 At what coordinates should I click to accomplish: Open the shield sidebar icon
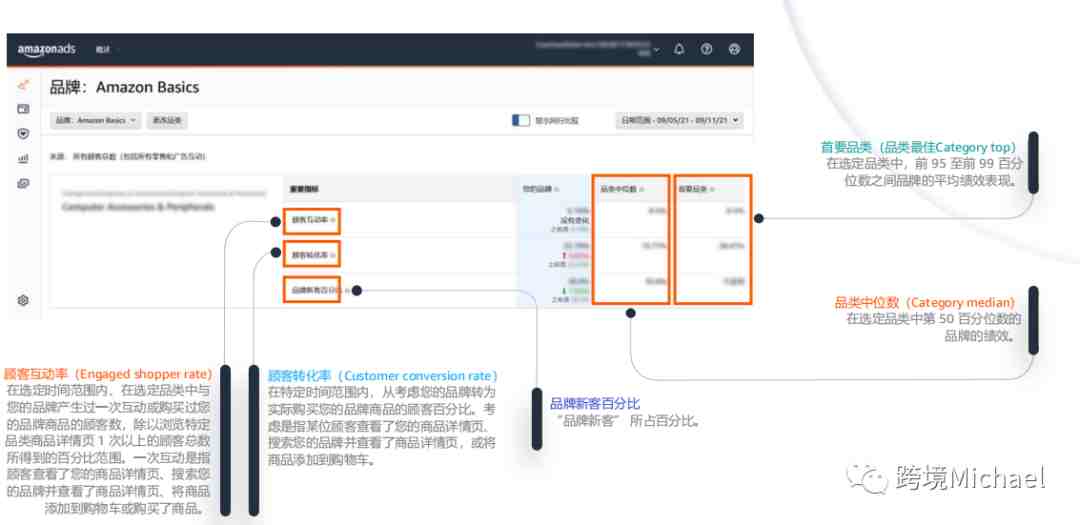(23, 134)
